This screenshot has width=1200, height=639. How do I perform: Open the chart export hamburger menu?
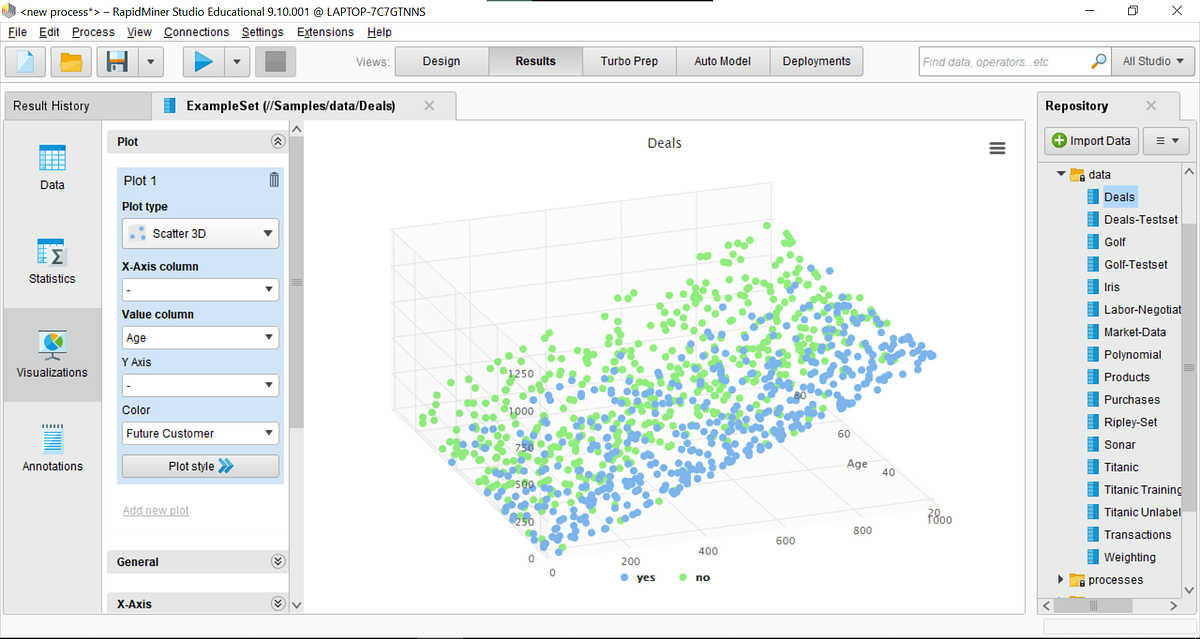tap(997, 147)
